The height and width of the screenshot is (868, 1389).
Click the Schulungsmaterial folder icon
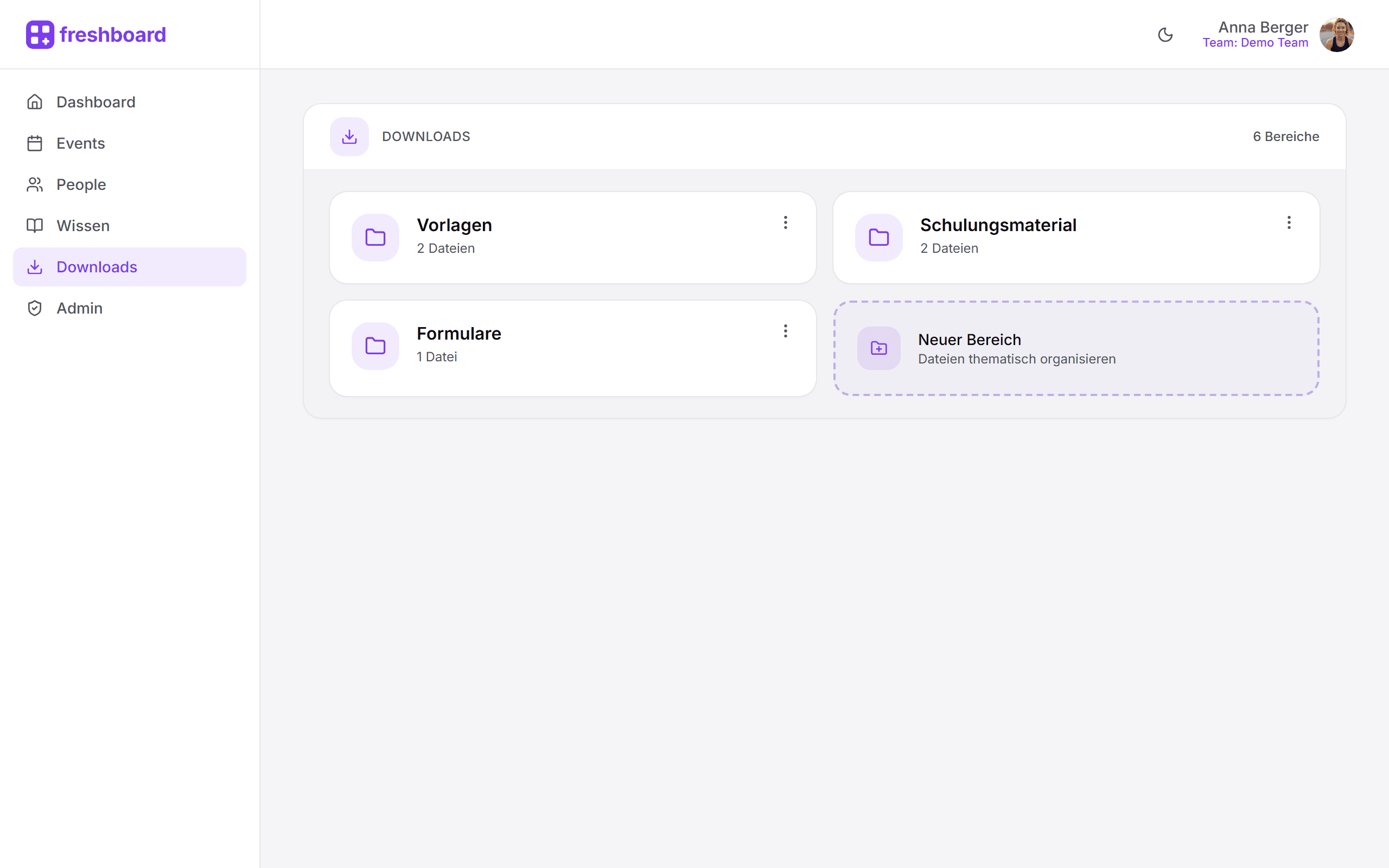point(879,237)
